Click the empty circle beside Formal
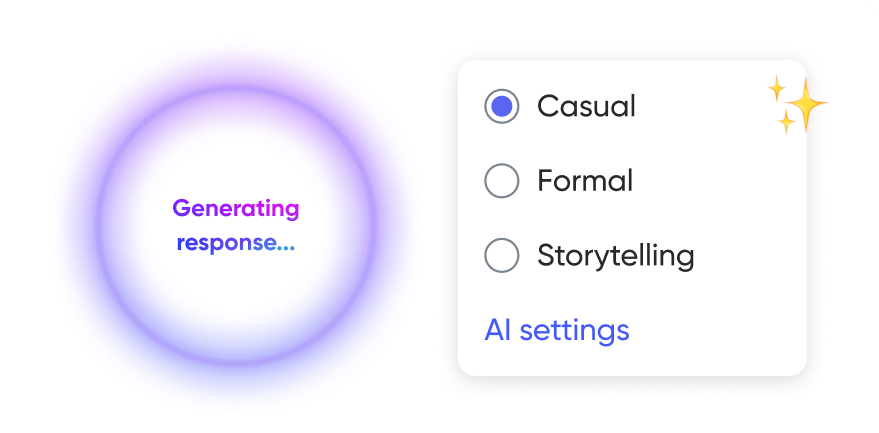This screenshot has height=433, width=879. 501,181
